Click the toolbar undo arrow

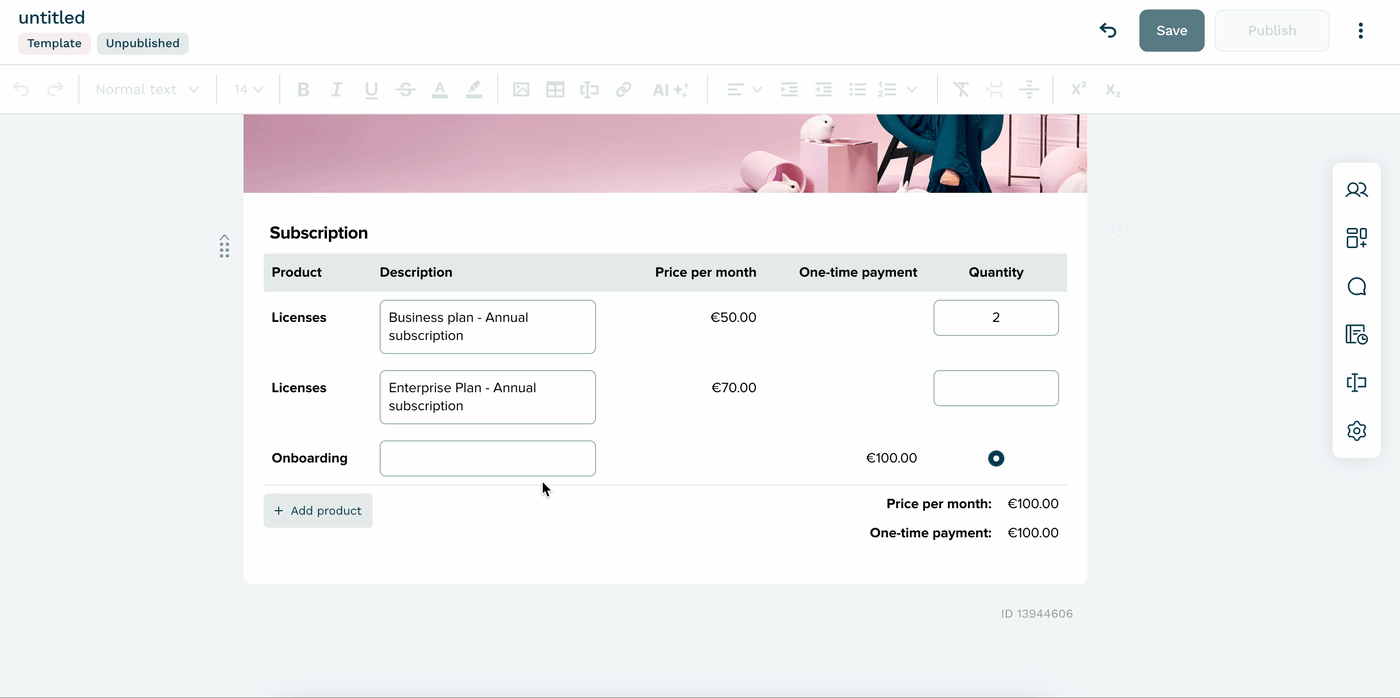[x=21, y=89]
